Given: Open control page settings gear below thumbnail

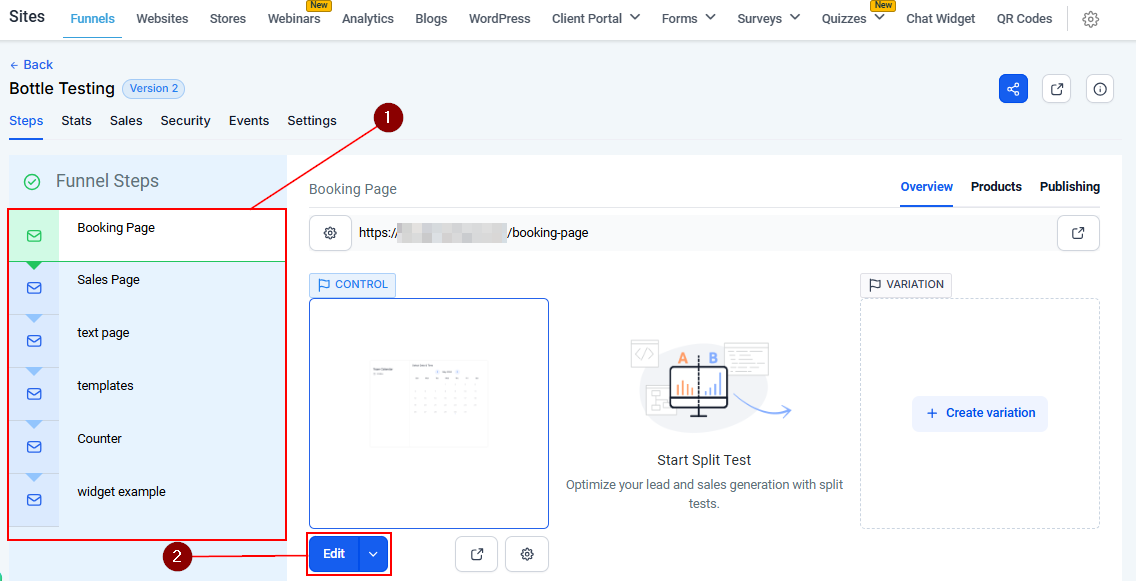Looking at the screenshot, I should [527, 554].
